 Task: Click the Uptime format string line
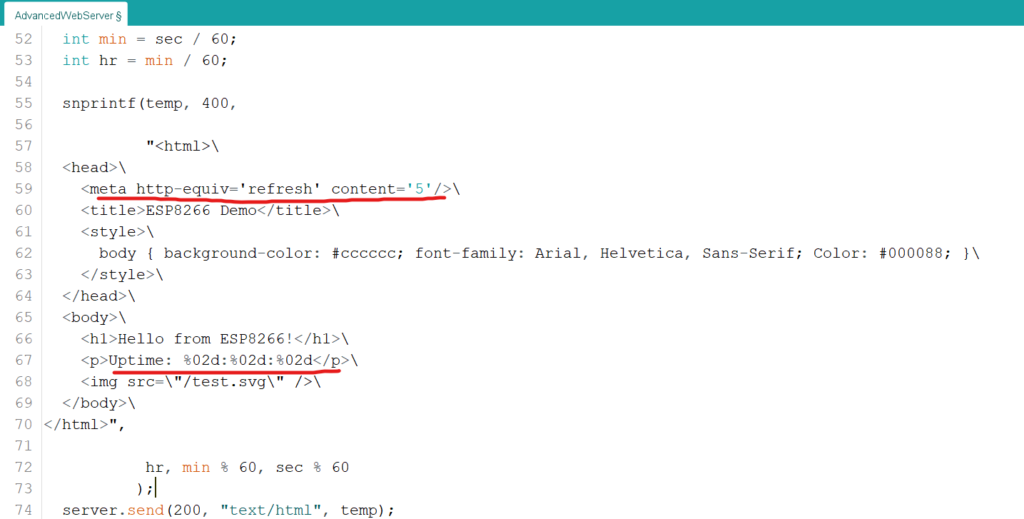pyautogui.click(x=220, y=360)
